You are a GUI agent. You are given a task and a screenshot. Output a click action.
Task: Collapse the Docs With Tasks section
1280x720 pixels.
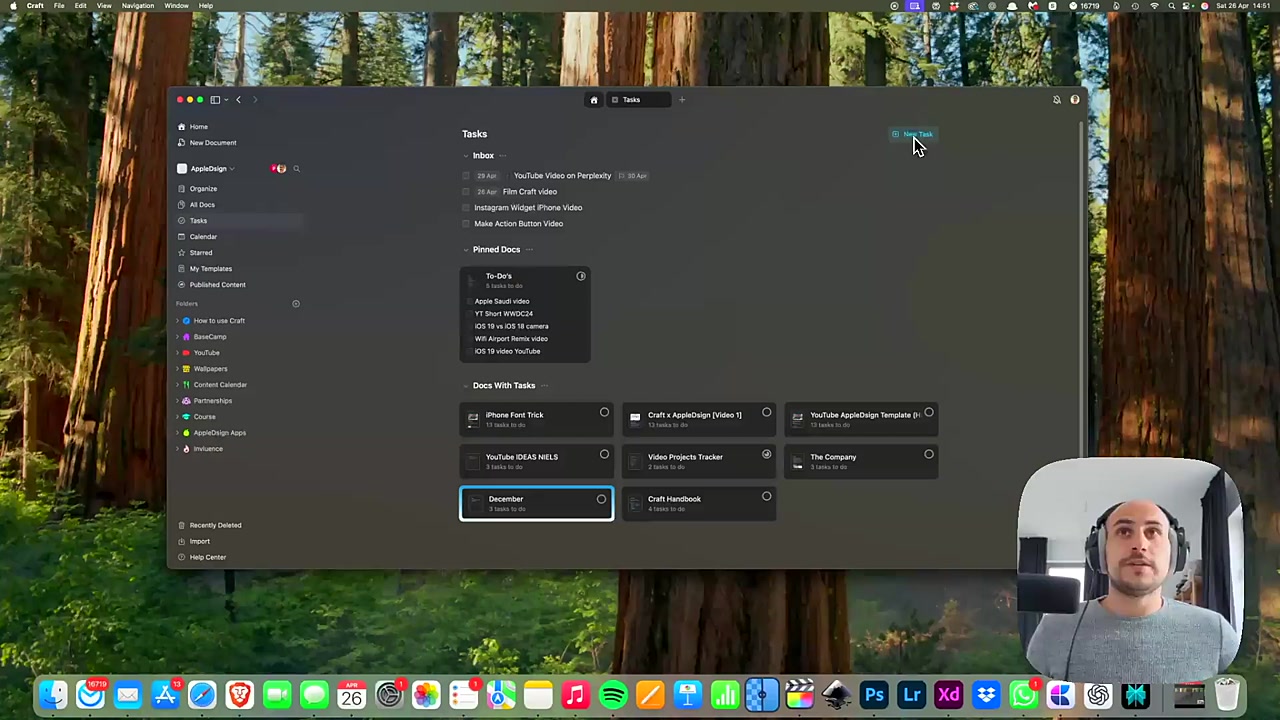[x=465, y=386]
